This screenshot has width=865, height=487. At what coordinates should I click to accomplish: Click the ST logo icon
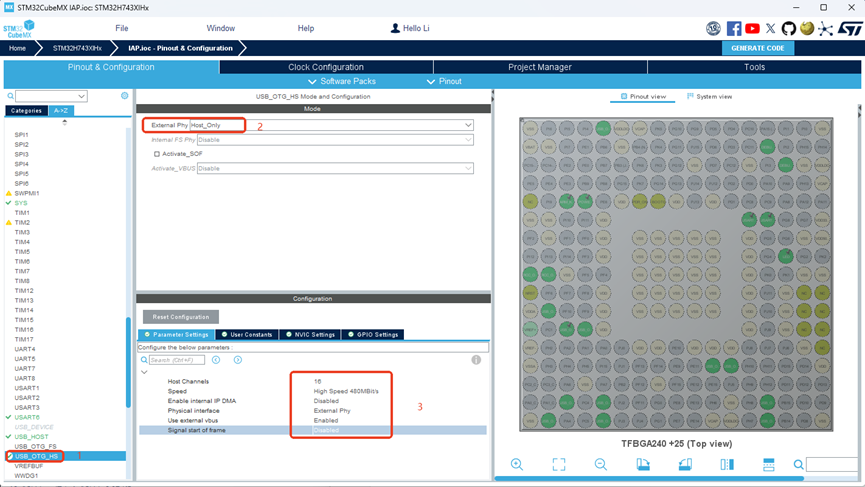tap(850, 28)
